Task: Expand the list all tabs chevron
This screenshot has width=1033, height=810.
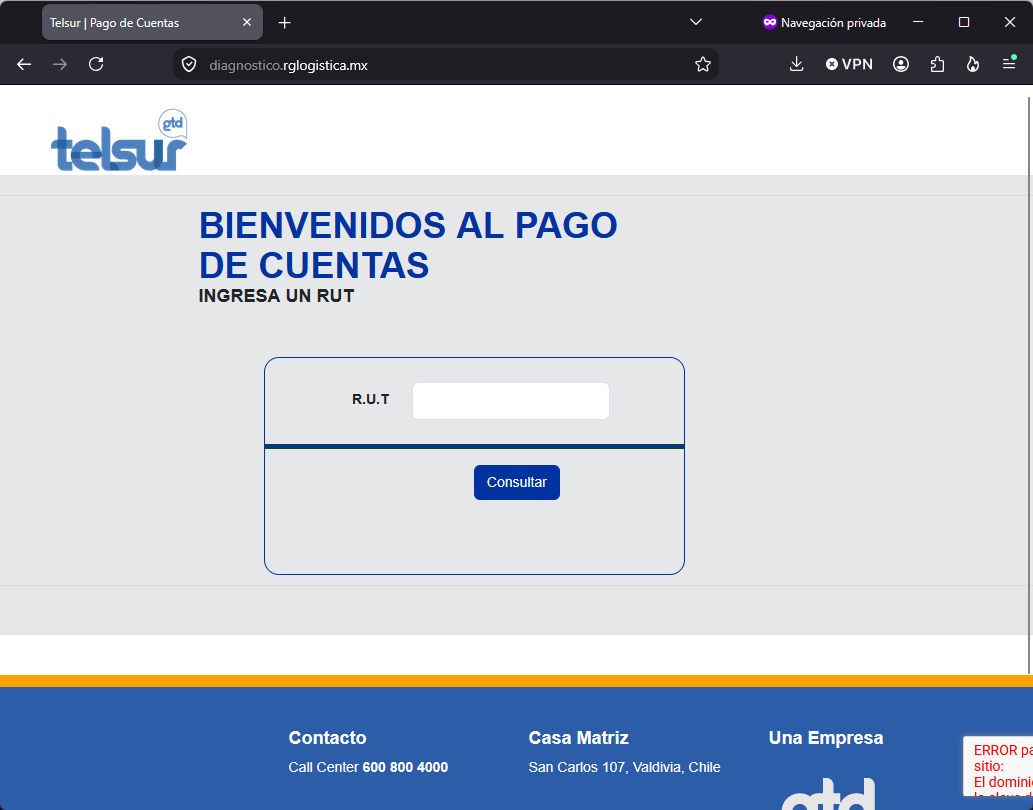Action: pos(696,22)
